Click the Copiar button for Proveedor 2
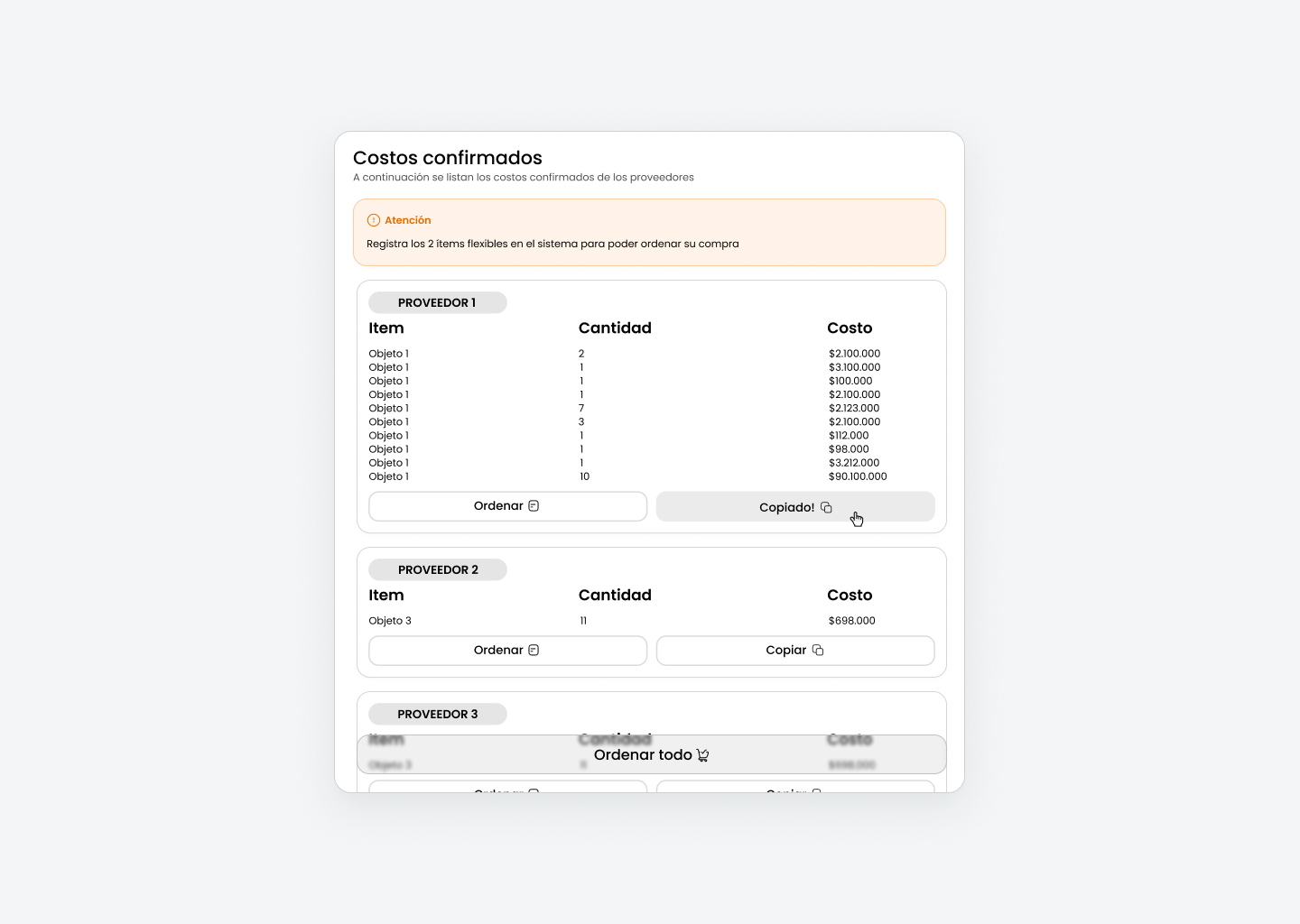The height and width of the screenshot is (924, 1300). pyautogui.click(x=794, y=650)
